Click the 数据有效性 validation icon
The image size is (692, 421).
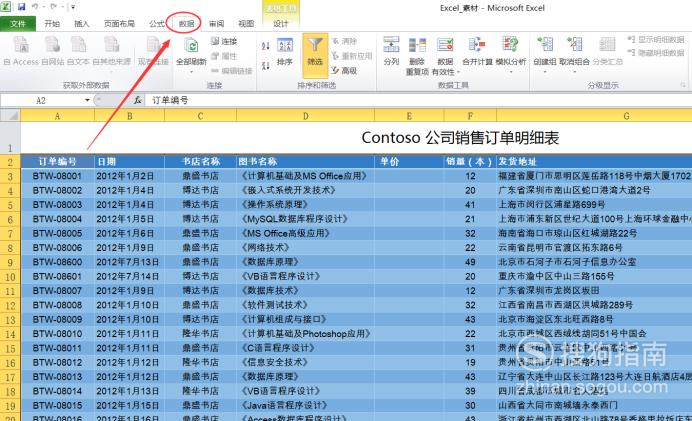445,45
